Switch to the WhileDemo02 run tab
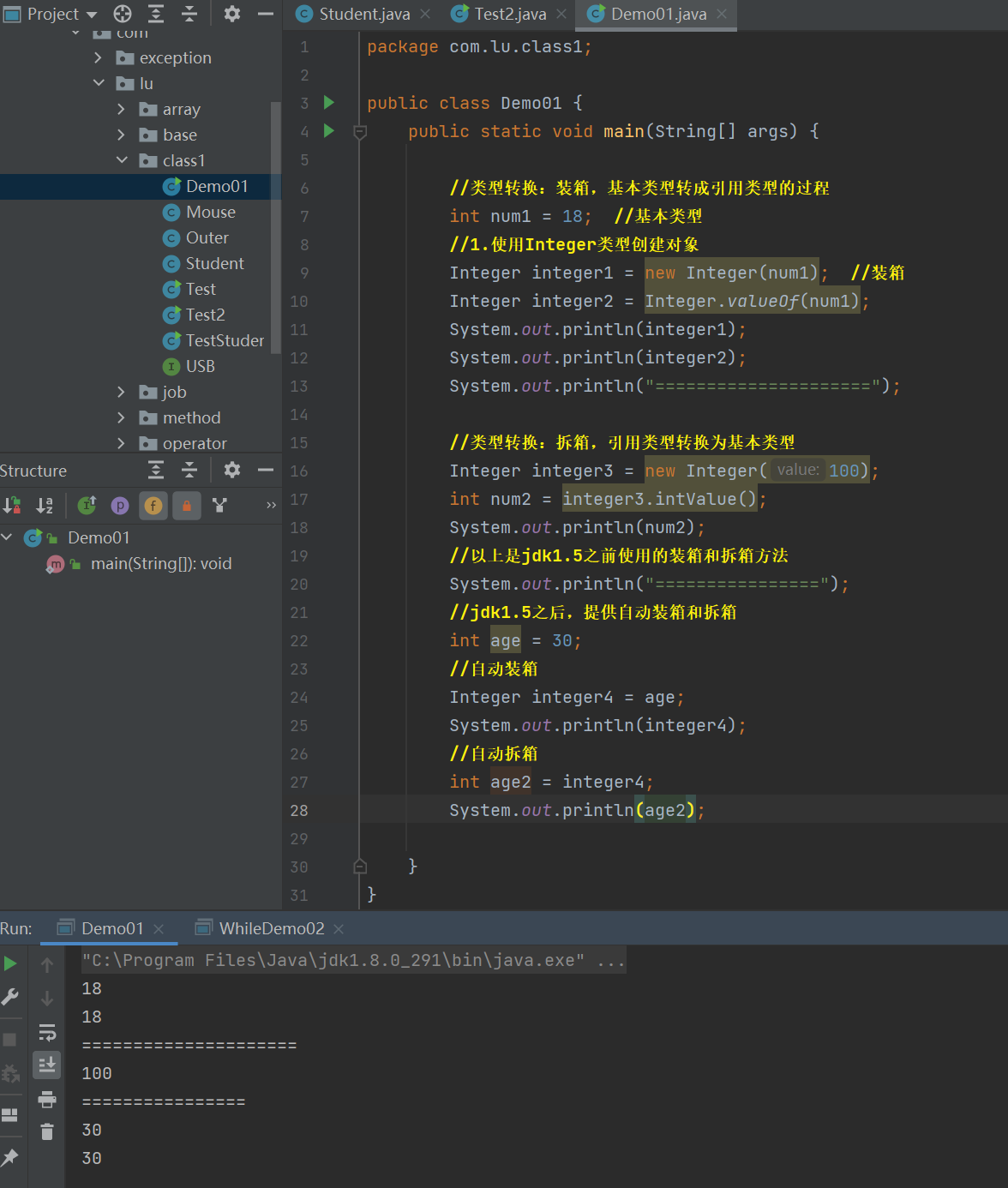 tap(271, 928)
